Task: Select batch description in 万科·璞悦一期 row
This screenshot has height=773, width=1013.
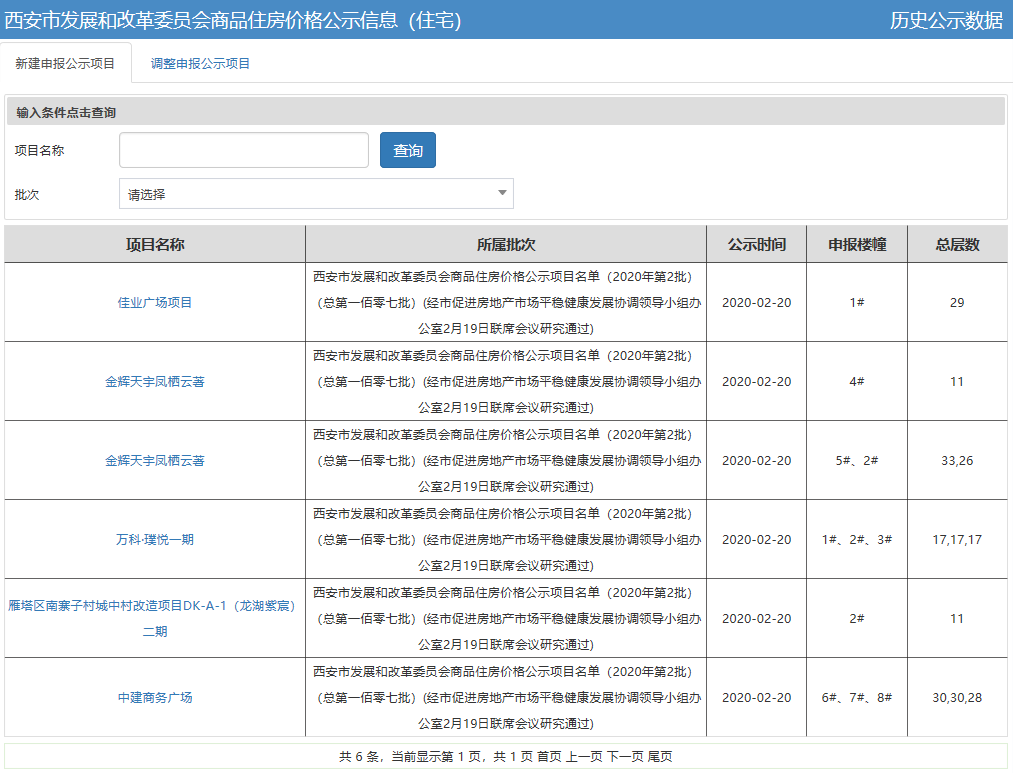Action: [x=506, y=539]
